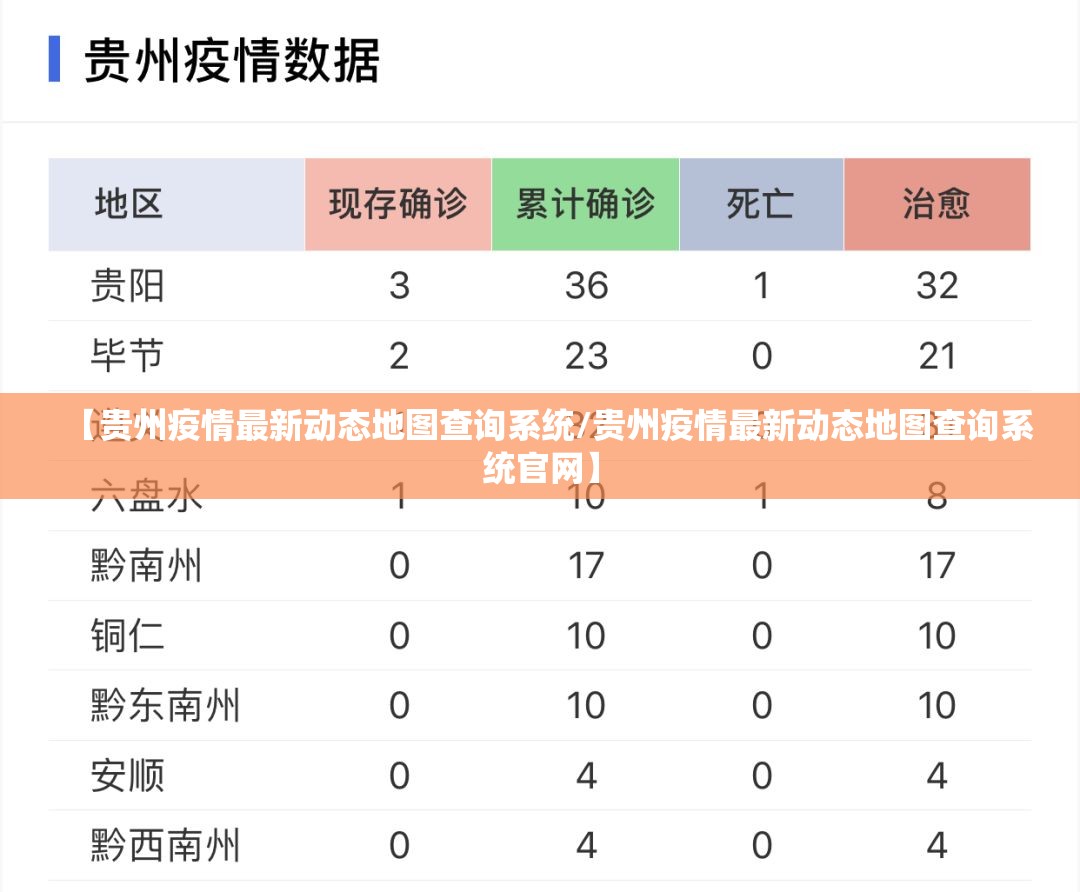Click the 毕节 region name

coord(127,356)
